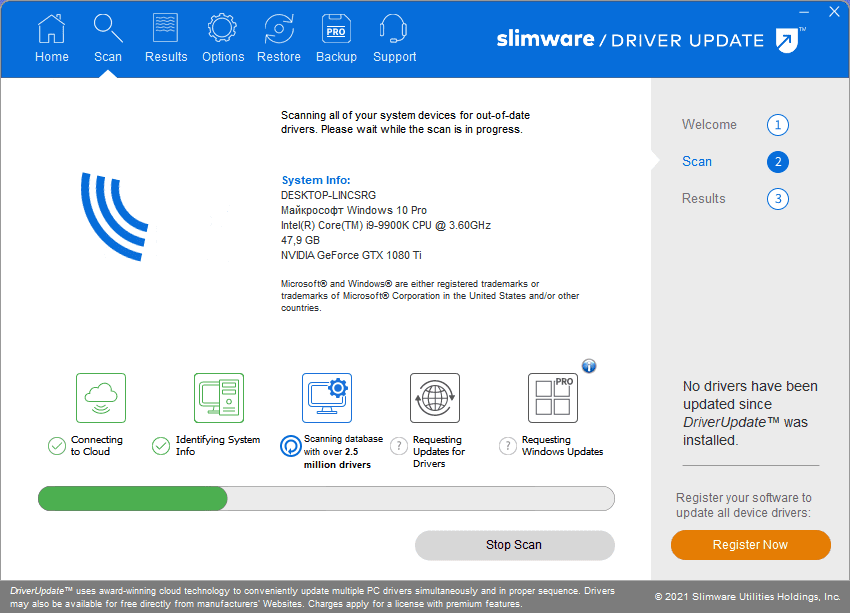Select the Scan magnifier icon

(108, 28)
